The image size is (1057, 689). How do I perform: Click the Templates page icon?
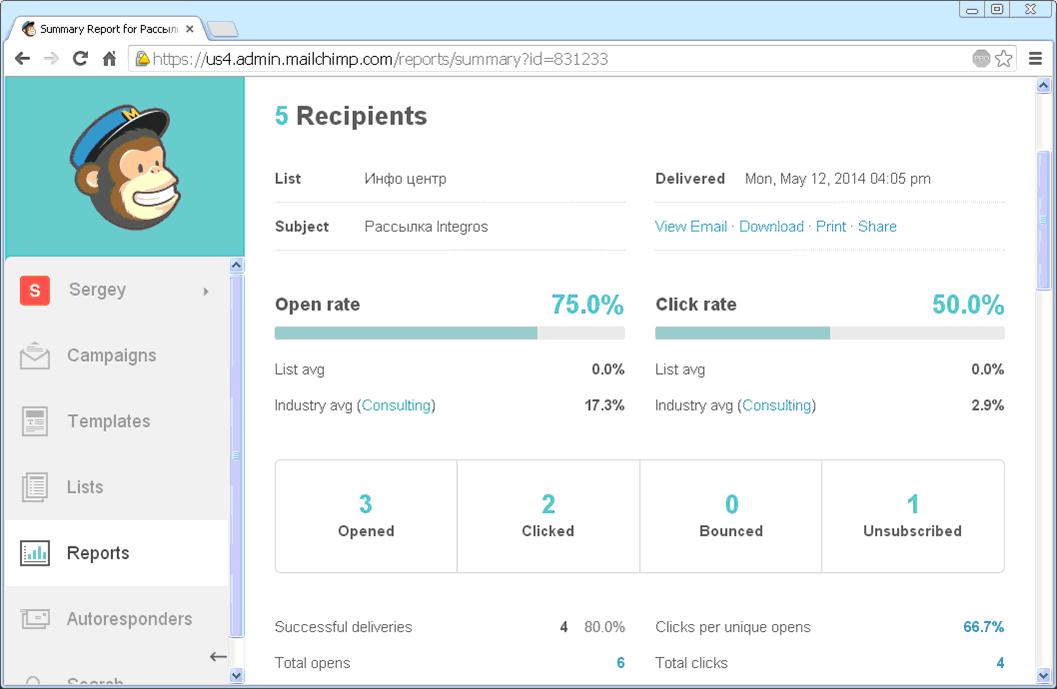[x=34, y=421]
